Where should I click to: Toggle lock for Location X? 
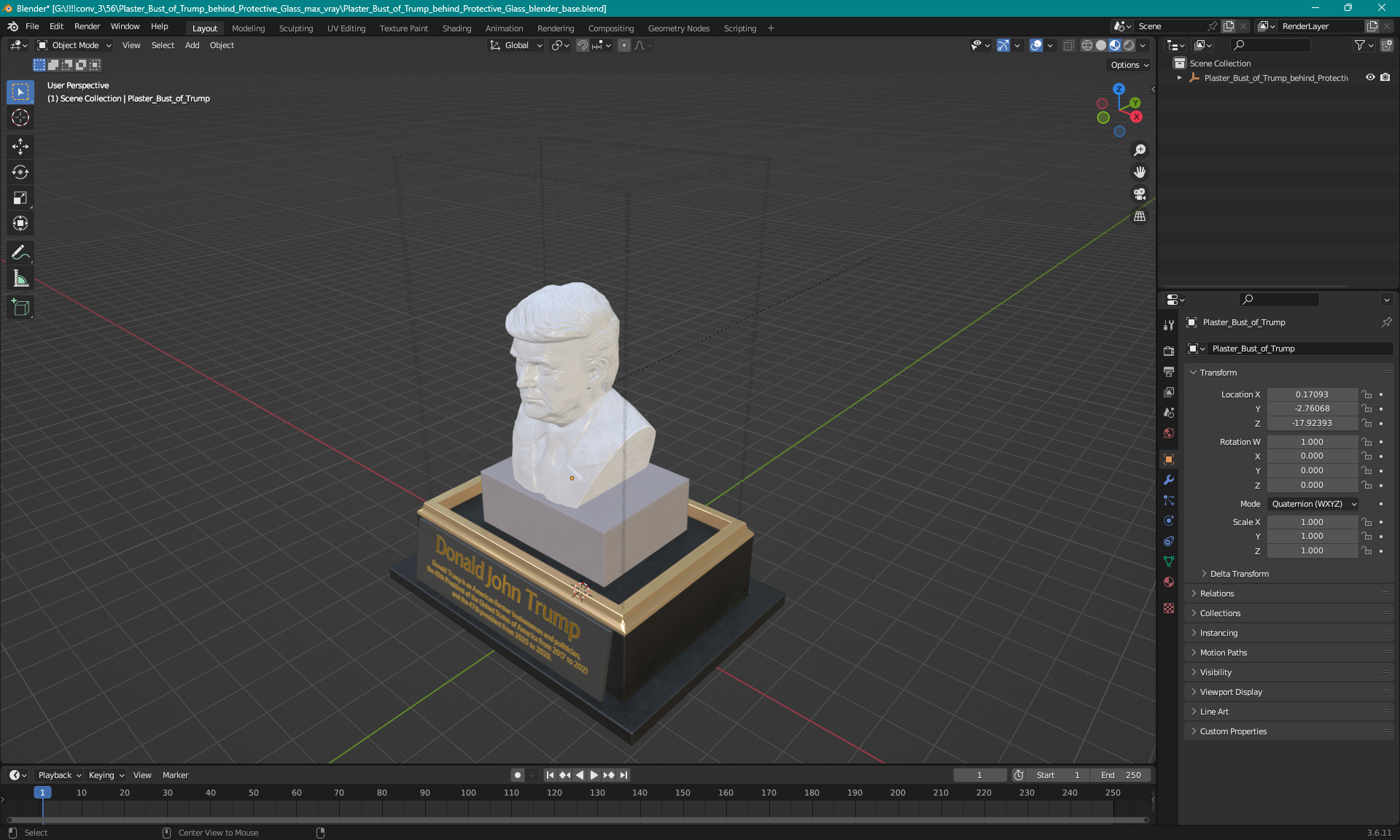pos(1367,394)
